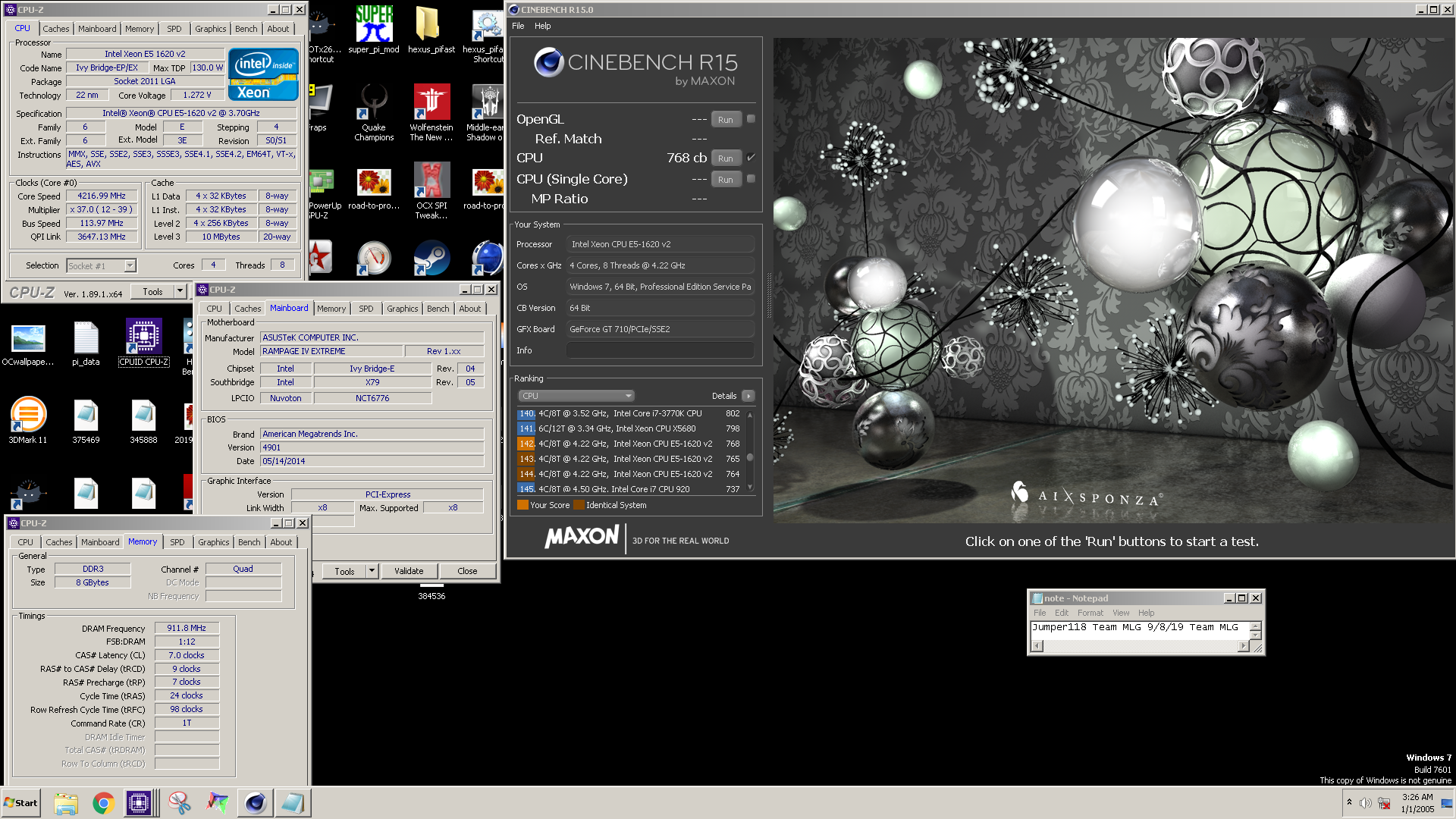Open super_pi_mod desktop icon
1456x819 pixels.
374,30
